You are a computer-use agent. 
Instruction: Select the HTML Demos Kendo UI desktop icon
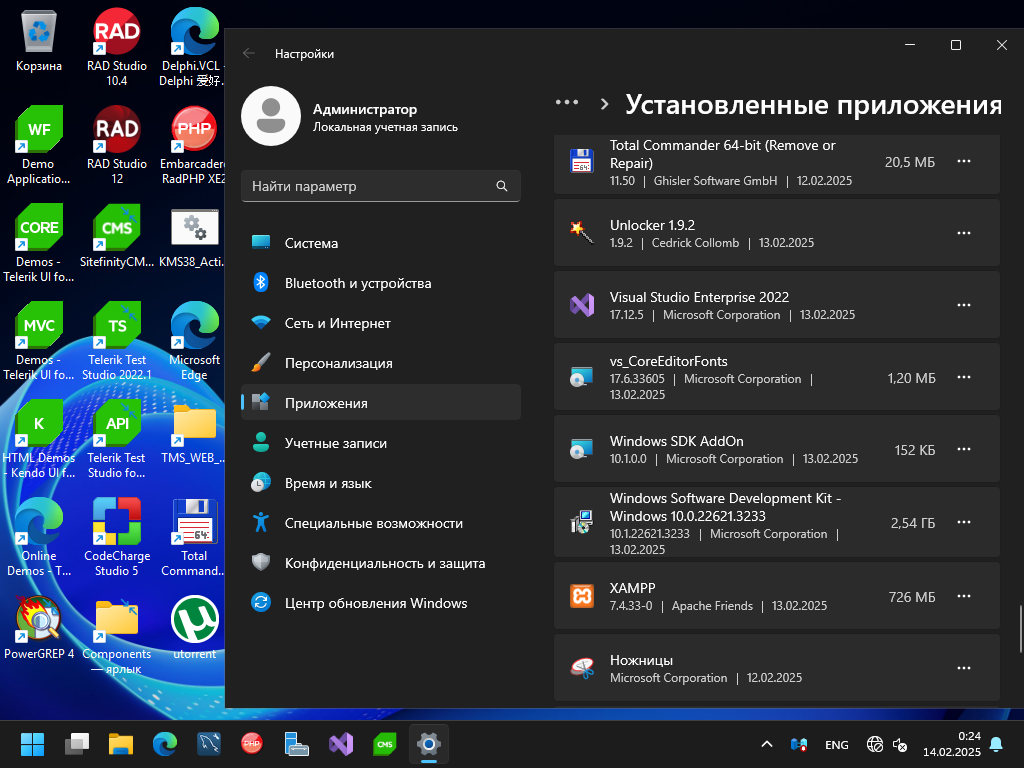click(39, 439)
